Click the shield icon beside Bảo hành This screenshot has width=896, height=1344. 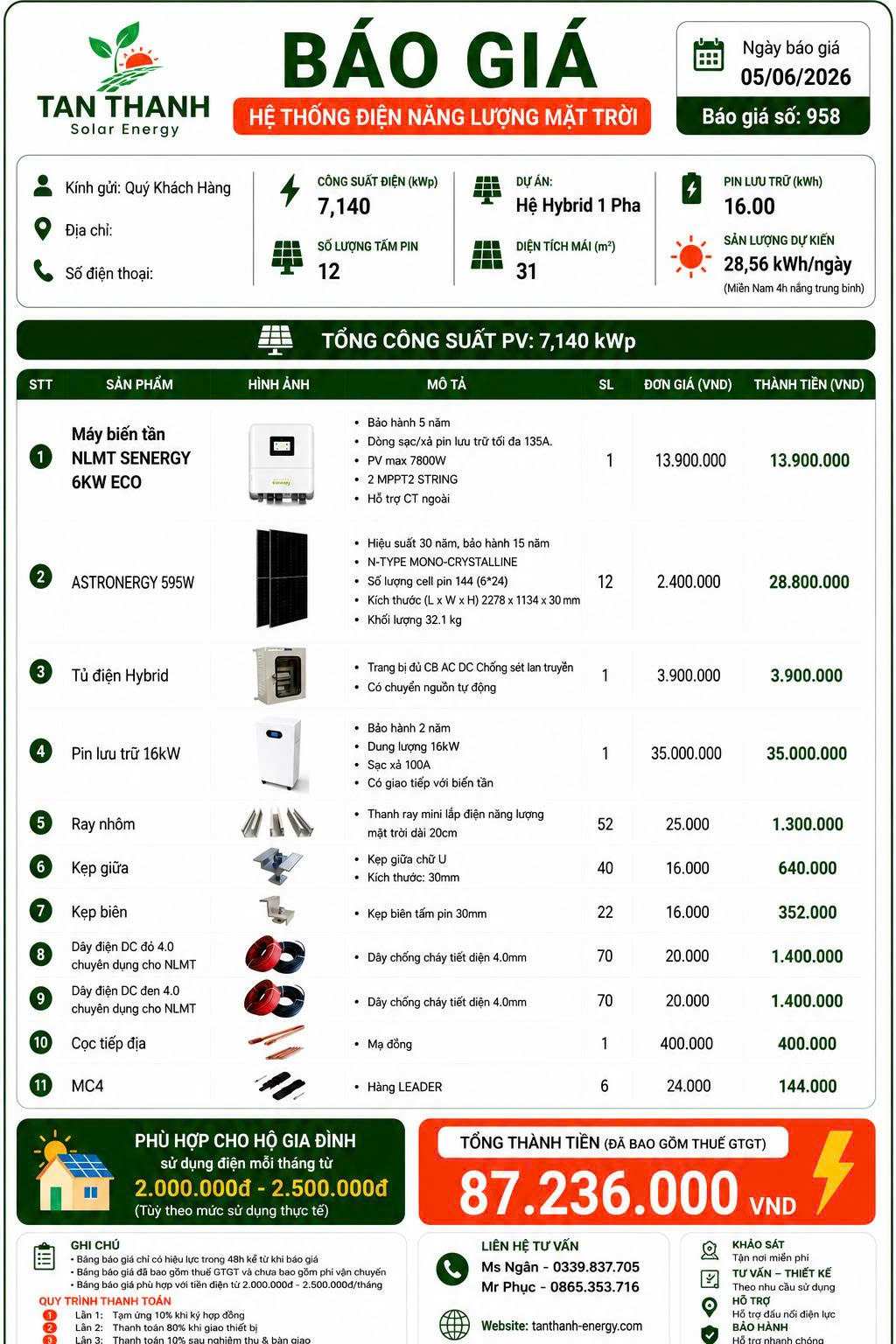(710, 1334)
